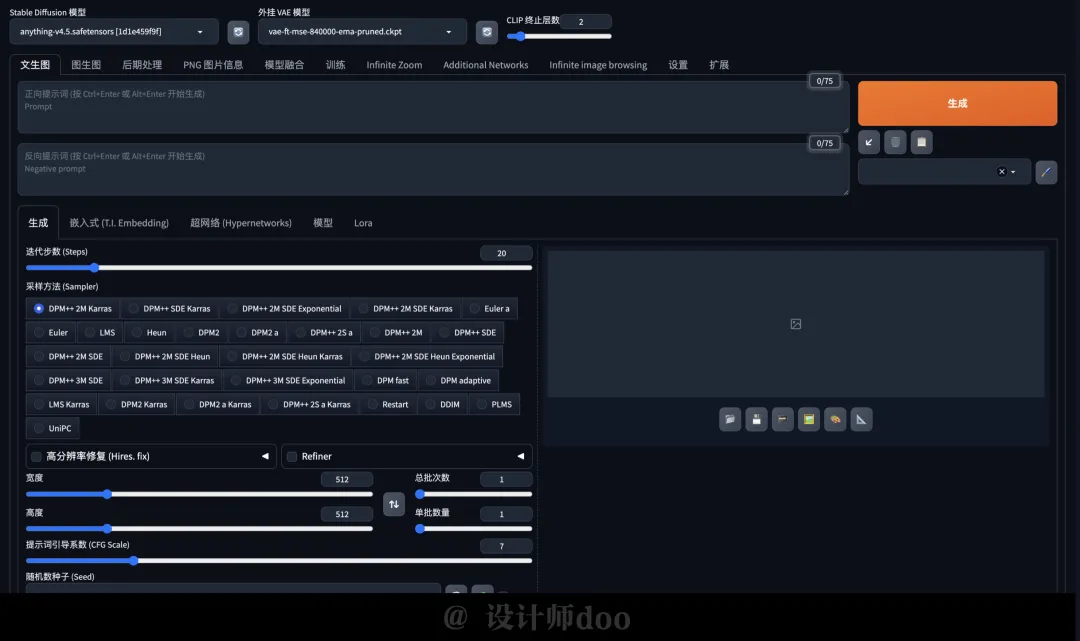
Task: Select the Euler a sampler
Action: pyautogui.click(x=490, y=308)
